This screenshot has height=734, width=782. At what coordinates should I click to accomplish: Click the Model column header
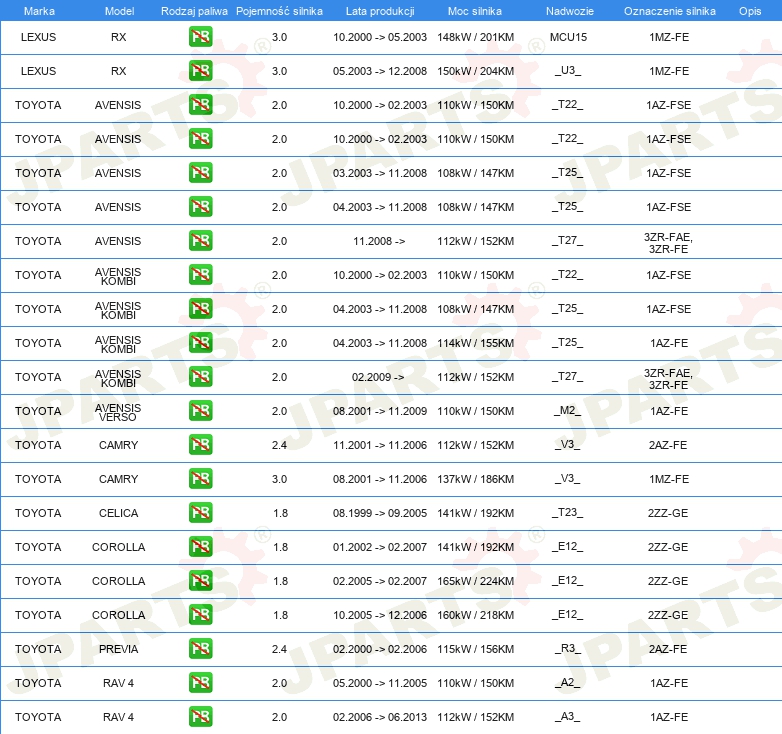click(119, 11)
